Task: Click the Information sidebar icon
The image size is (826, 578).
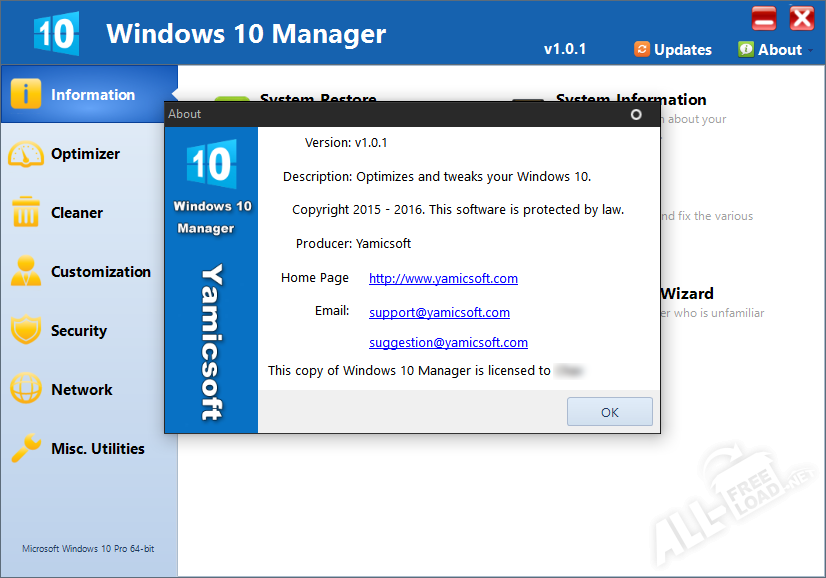Action: tap(26, 94)
